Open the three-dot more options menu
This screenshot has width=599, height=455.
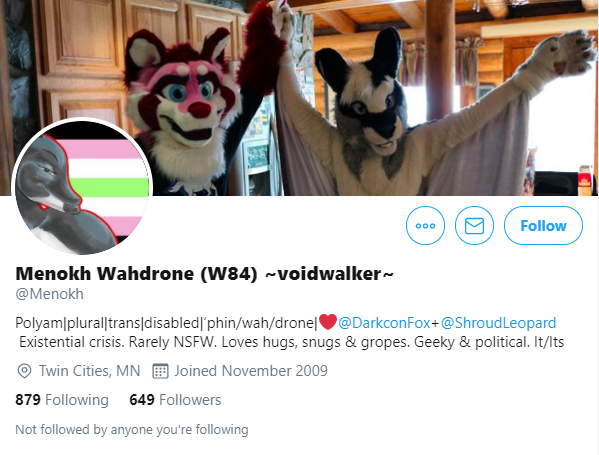coord(425,225)
